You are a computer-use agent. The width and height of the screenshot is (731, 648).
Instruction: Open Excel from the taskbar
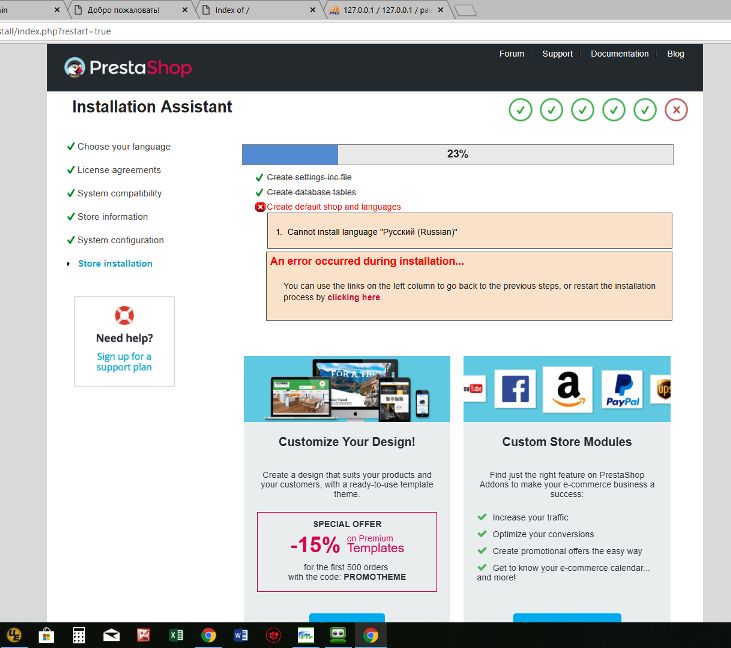pyautogui.click(x=176, y=635)
